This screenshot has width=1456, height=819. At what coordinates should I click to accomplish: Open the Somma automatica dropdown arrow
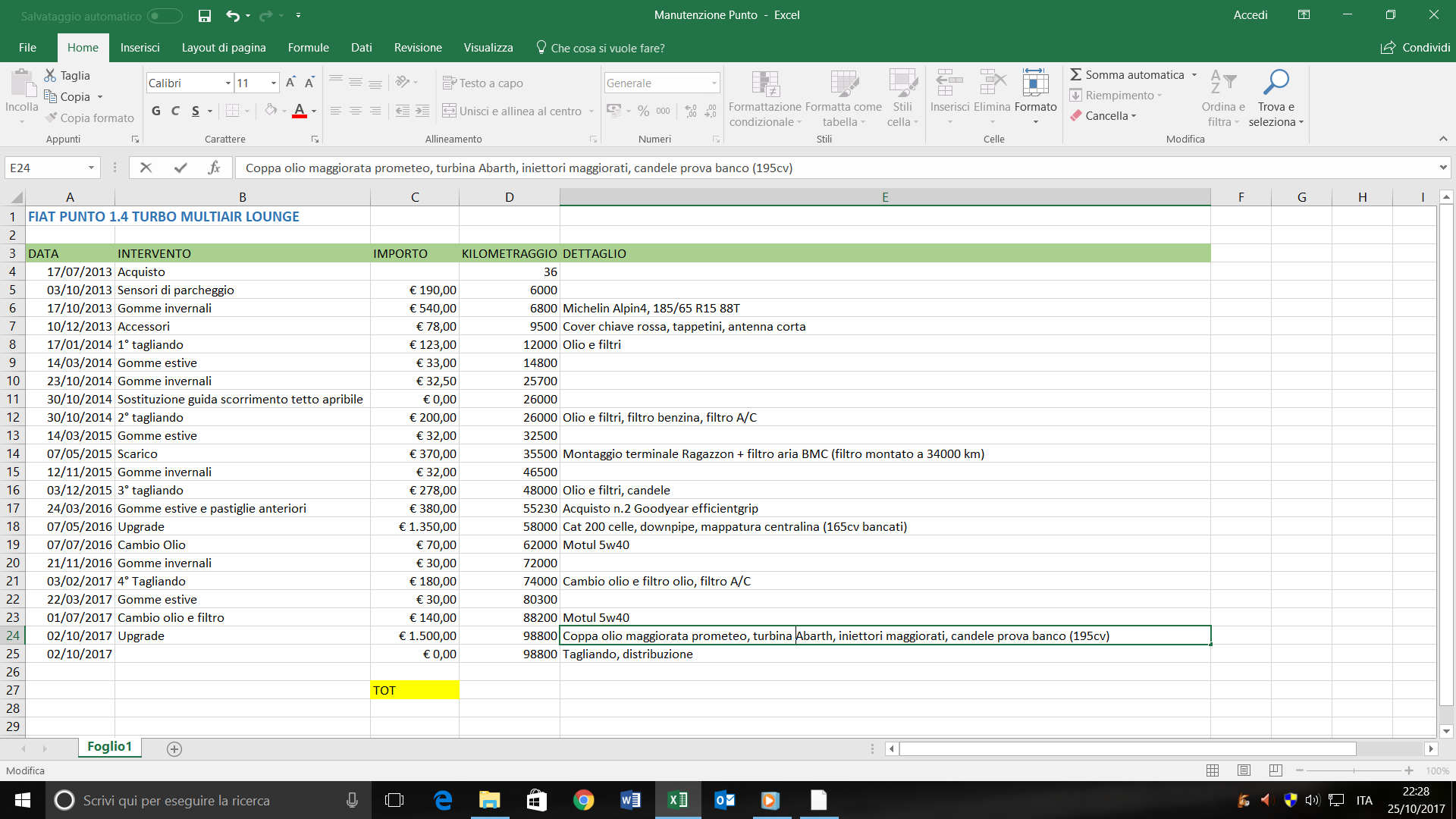1194,74
